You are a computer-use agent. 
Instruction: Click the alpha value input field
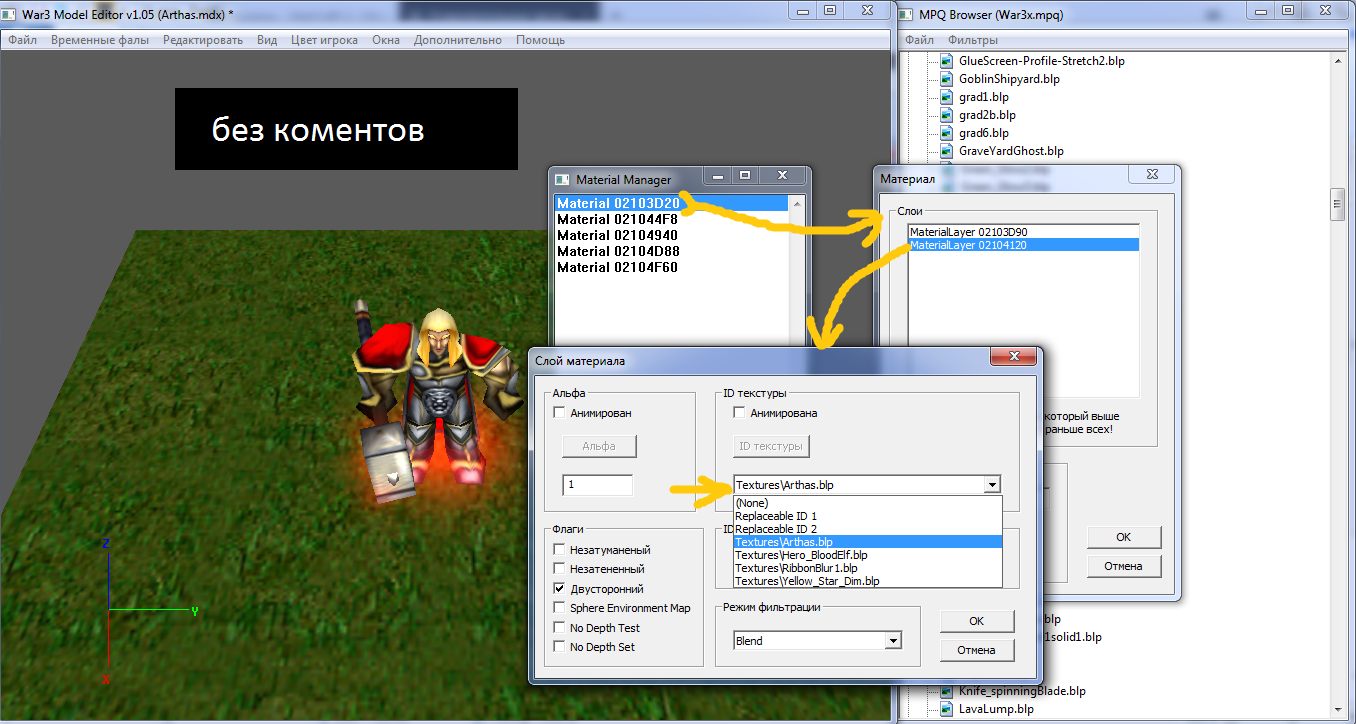pyautogui.click(x=598, y=485)
